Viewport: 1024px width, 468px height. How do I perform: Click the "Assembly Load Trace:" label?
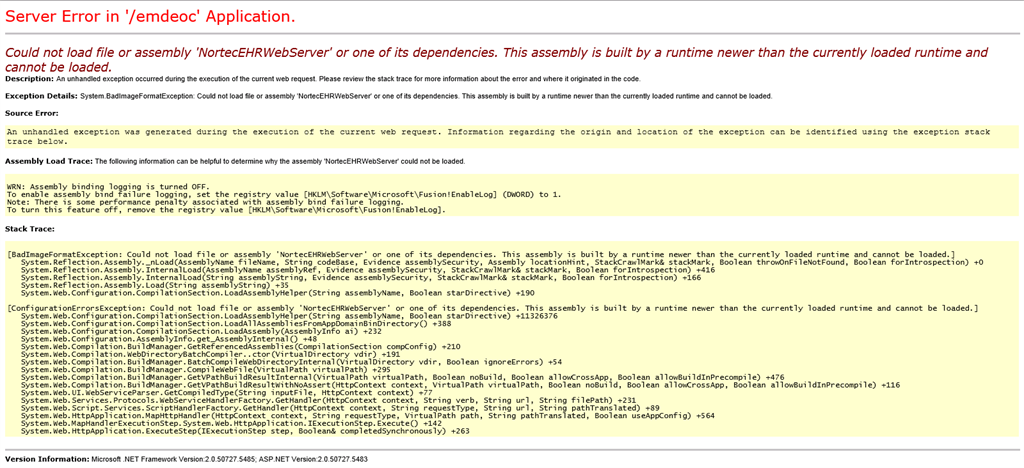[x=49, y=161]
